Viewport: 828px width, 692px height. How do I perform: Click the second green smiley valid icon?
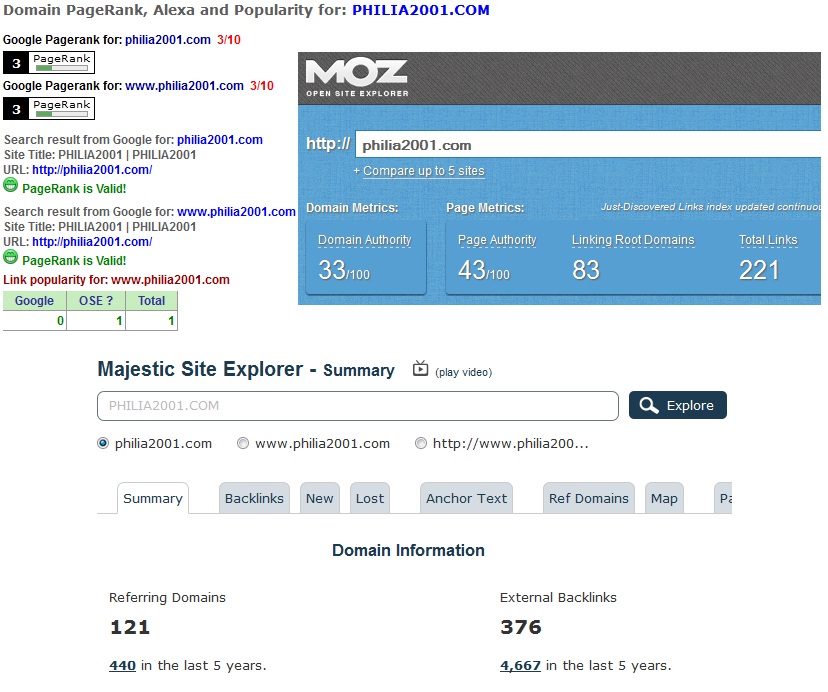pos(11,257)
